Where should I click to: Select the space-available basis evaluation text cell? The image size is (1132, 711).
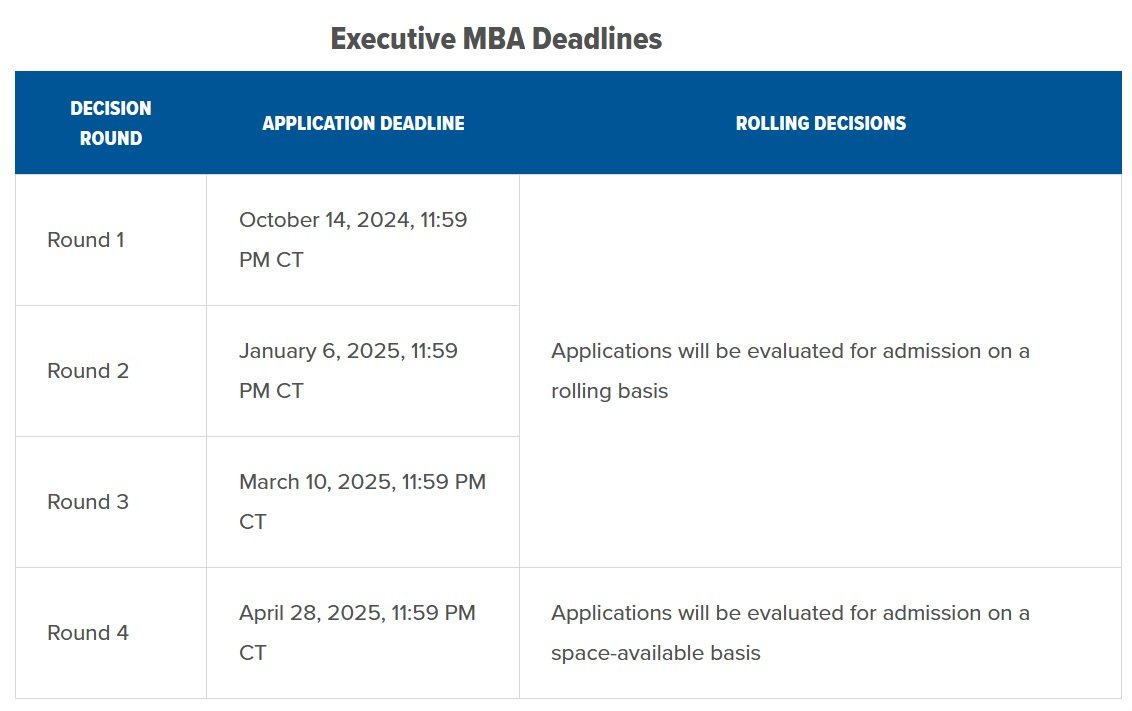[x=790, y=633]
